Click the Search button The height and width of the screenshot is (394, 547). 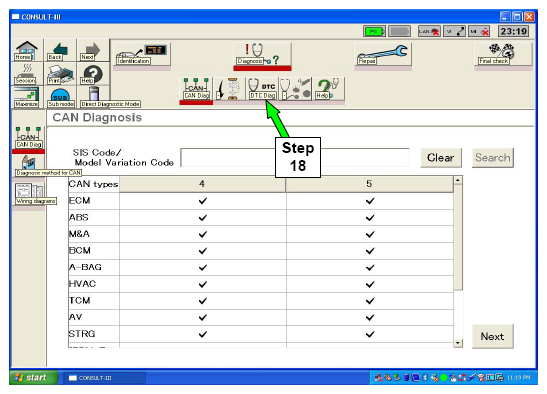click(493, 158)
